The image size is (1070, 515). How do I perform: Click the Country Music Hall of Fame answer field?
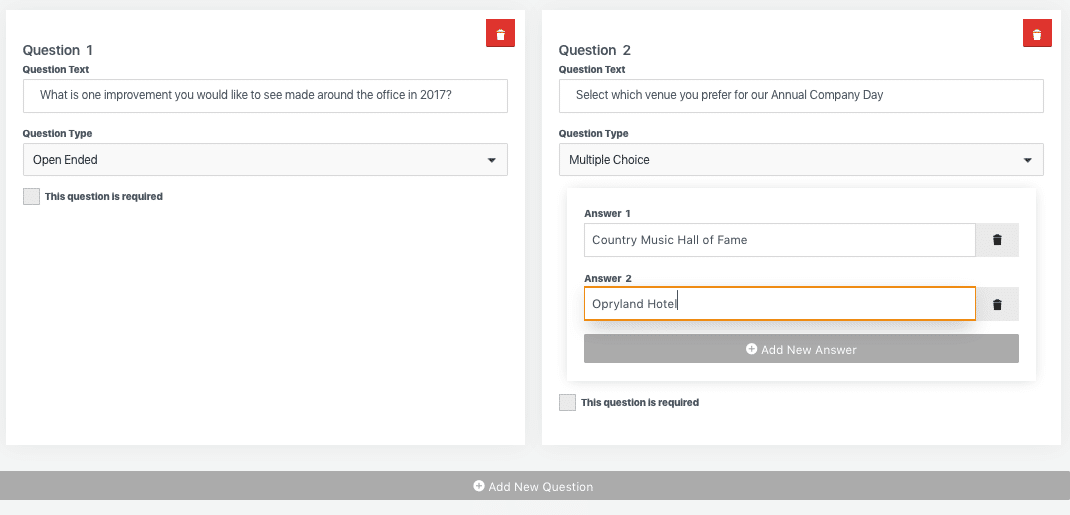coord(780,240)
